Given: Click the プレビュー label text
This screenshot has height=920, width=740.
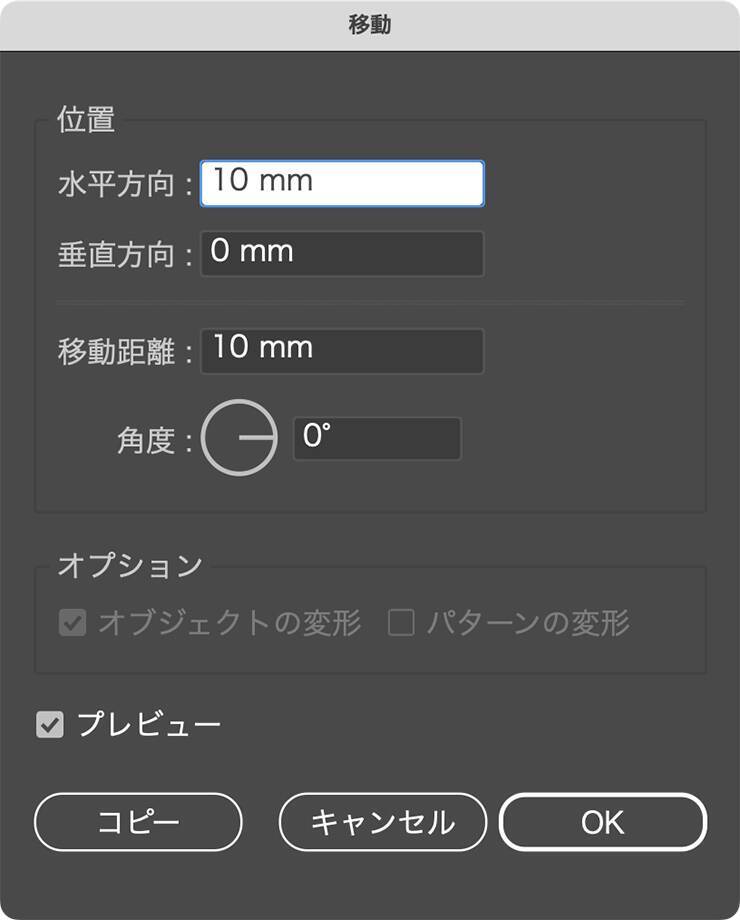Looking at the screenshot, I should point(149,725).
